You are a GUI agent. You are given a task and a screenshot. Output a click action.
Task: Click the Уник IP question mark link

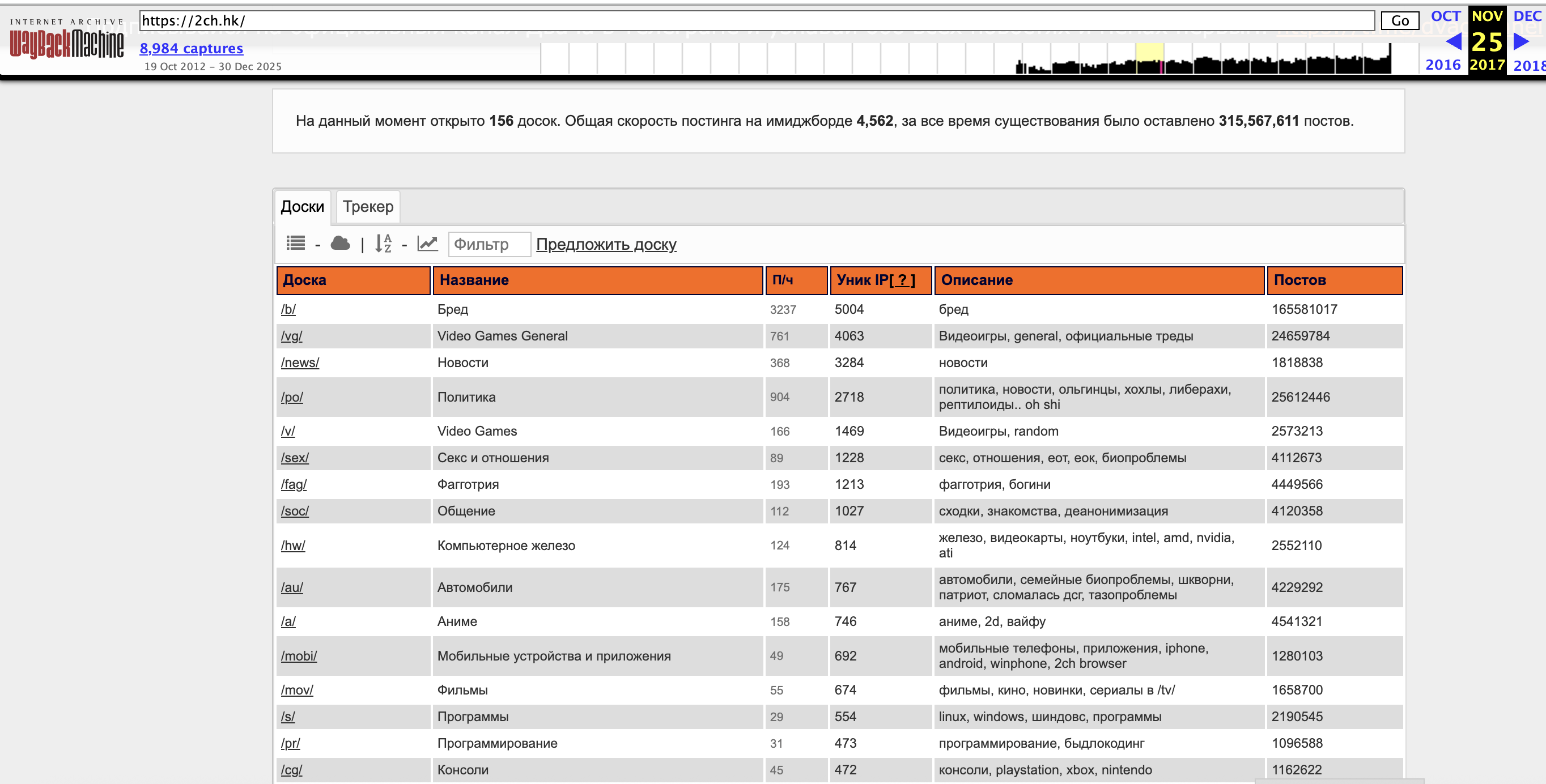click(902, 280)
